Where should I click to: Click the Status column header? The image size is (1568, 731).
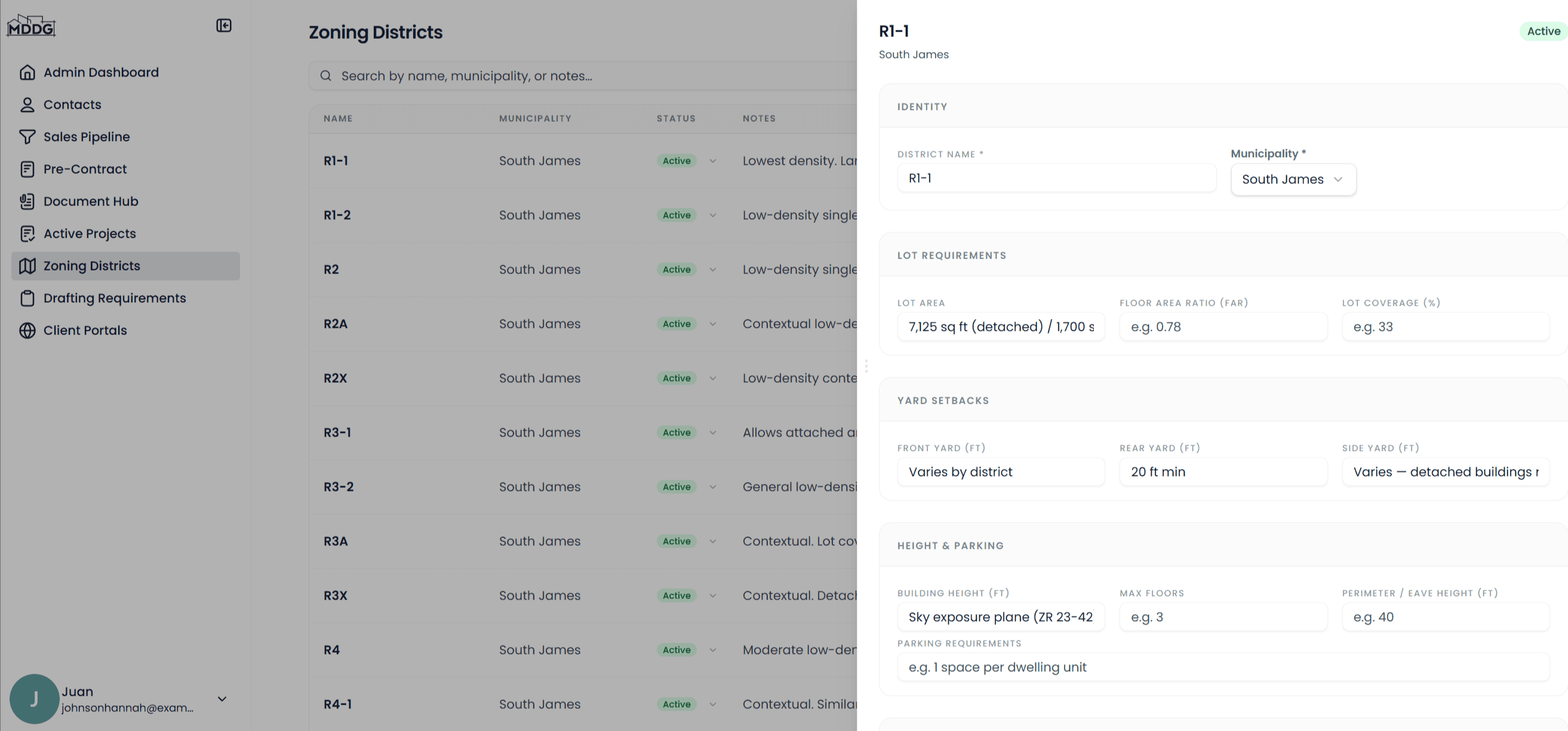(x=676, y=119)
